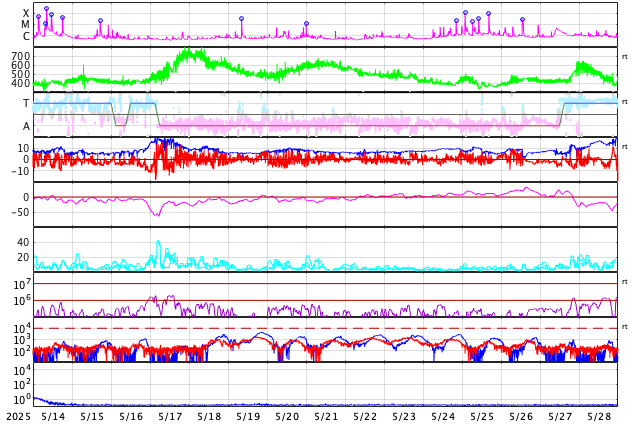Click the T sector polarity label

tap(26, 103)
